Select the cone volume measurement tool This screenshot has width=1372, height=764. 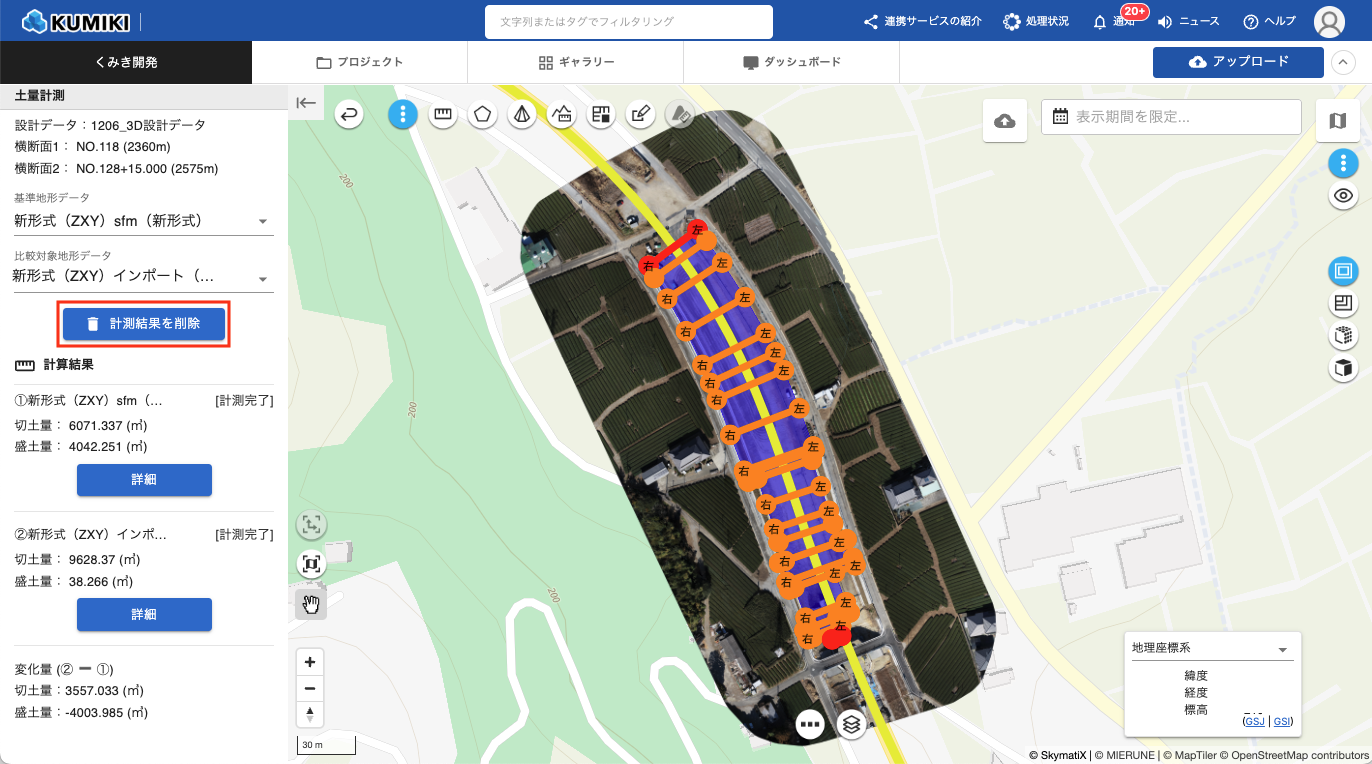pyautogui.click(x=521, y=115)
